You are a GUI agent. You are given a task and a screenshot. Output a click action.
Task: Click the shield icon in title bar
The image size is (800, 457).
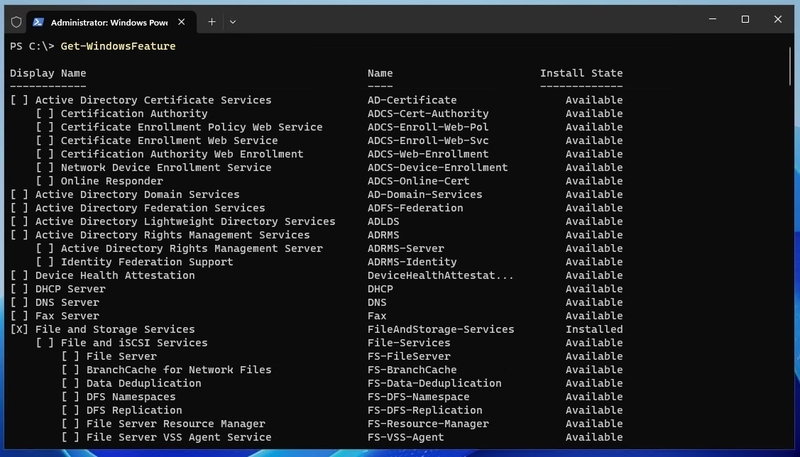pyautogui.click(x=16, y=22)
